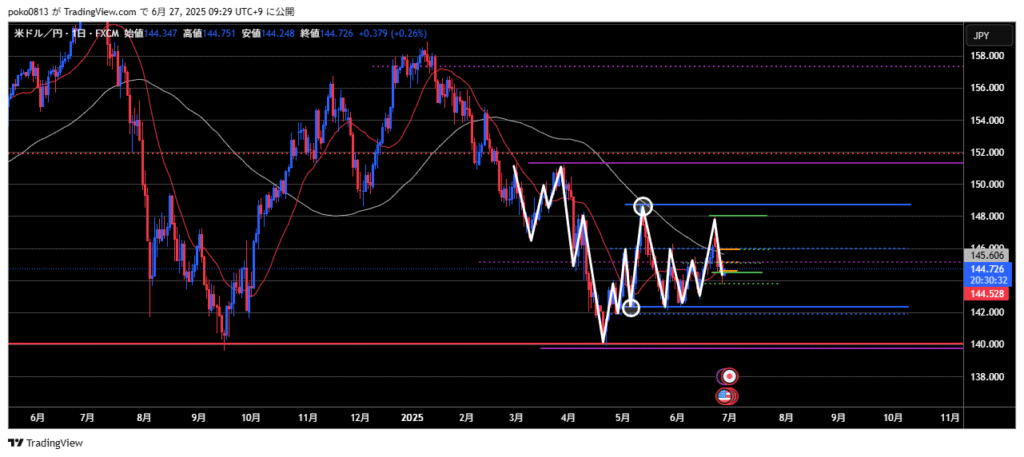Viewport: 1024px width, 457px height.
Task: Select the lower white circle marker near 142
Action: click(631, 308)
